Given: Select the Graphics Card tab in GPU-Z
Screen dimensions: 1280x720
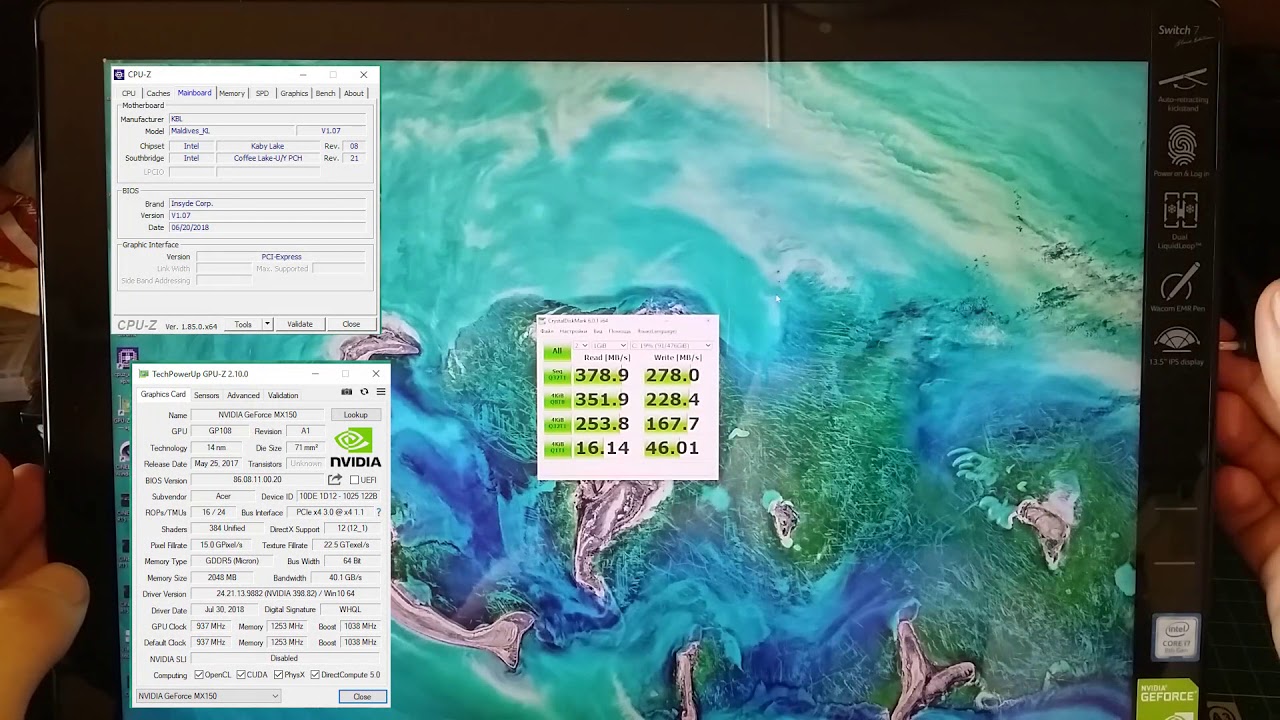Looking at the screenshot, I should pyautogui.click(x=163, y=394).
